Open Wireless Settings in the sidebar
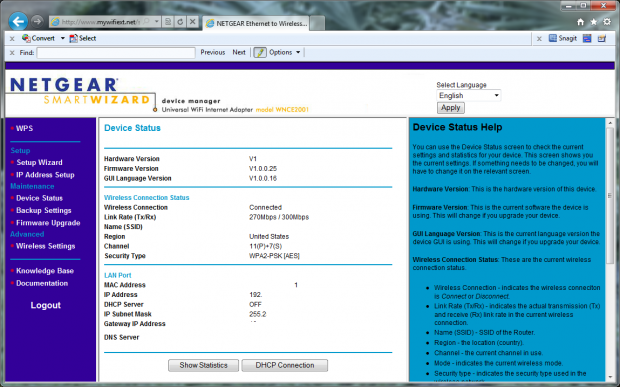The width and height of the screenshot is (620, 387). pyautogui.click(x=45, y=246)
